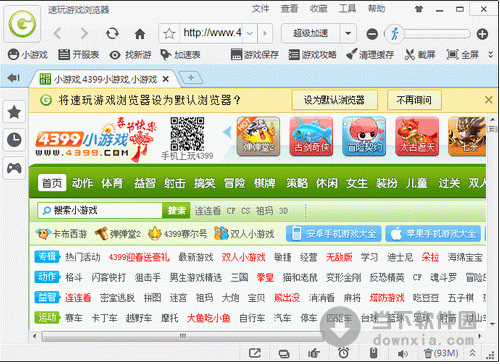Screen dimensions: 500x364
Task: Expand toolbar overflow double chevron
Action: click(490, 54)
